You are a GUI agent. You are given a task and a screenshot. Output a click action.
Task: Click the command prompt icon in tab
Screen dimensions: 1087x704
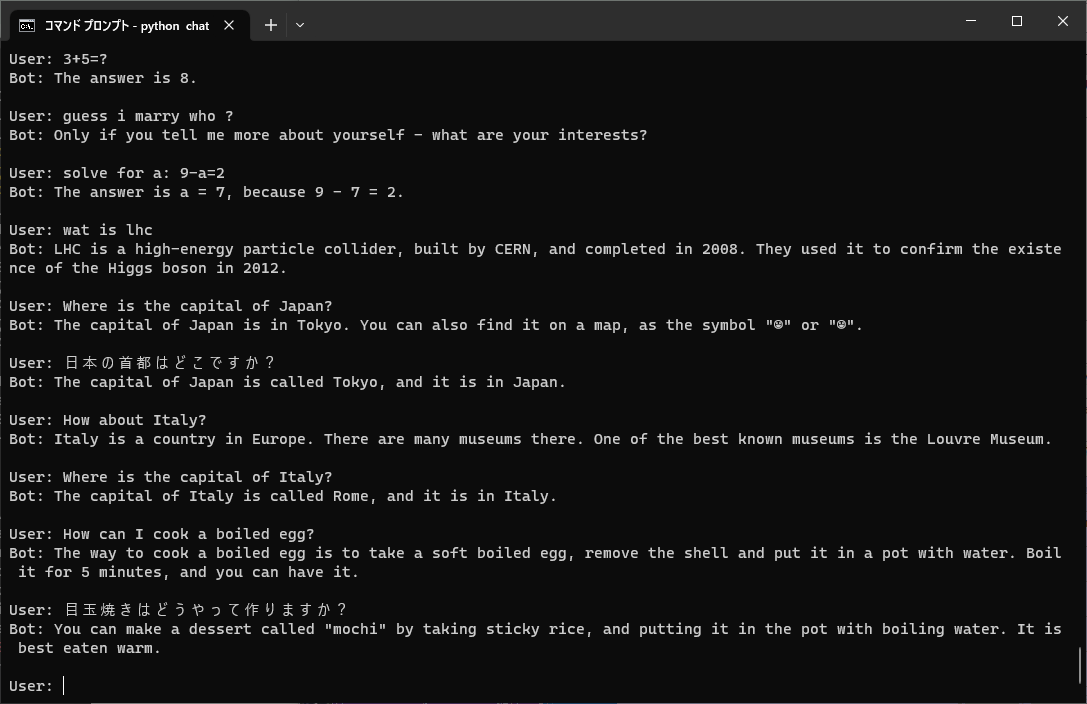coord(27,26)
